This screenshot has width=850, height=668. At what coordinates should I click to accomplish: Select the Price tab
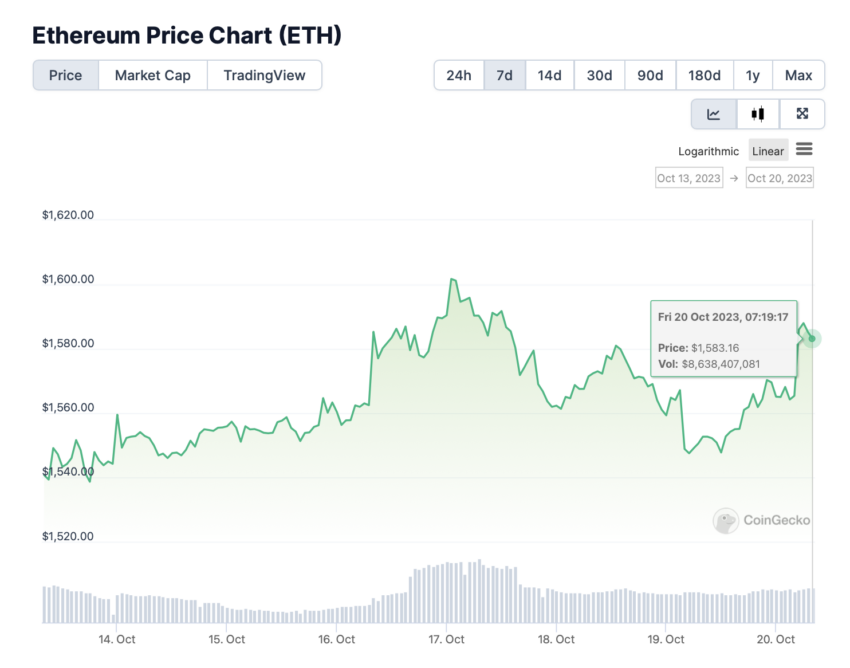[x=66, y=75]
